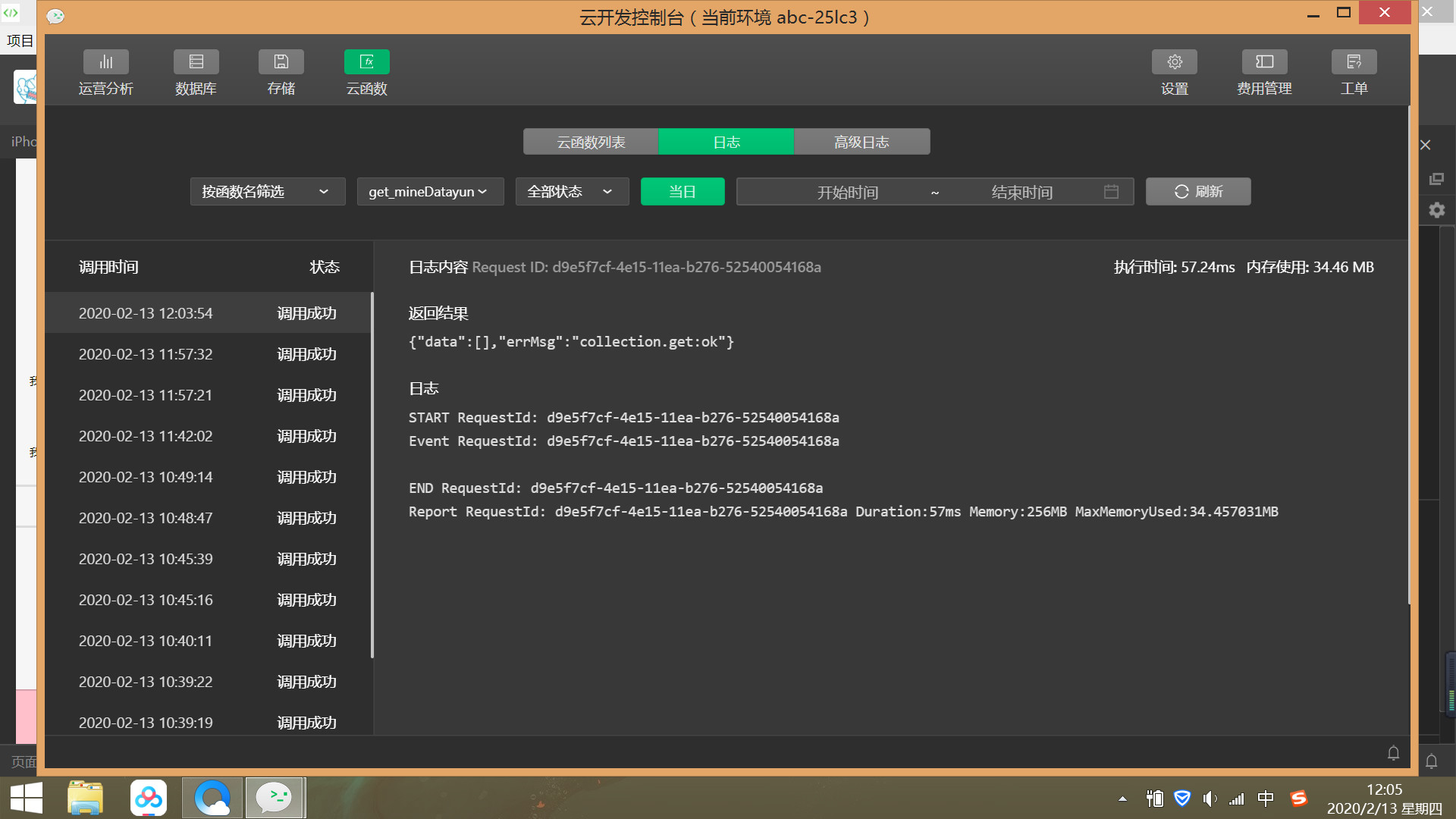This screenshot has width=1456, height=819.
Task: Expand the get_mineDatayun function dropdown
Action: click(x=430, y=192)
